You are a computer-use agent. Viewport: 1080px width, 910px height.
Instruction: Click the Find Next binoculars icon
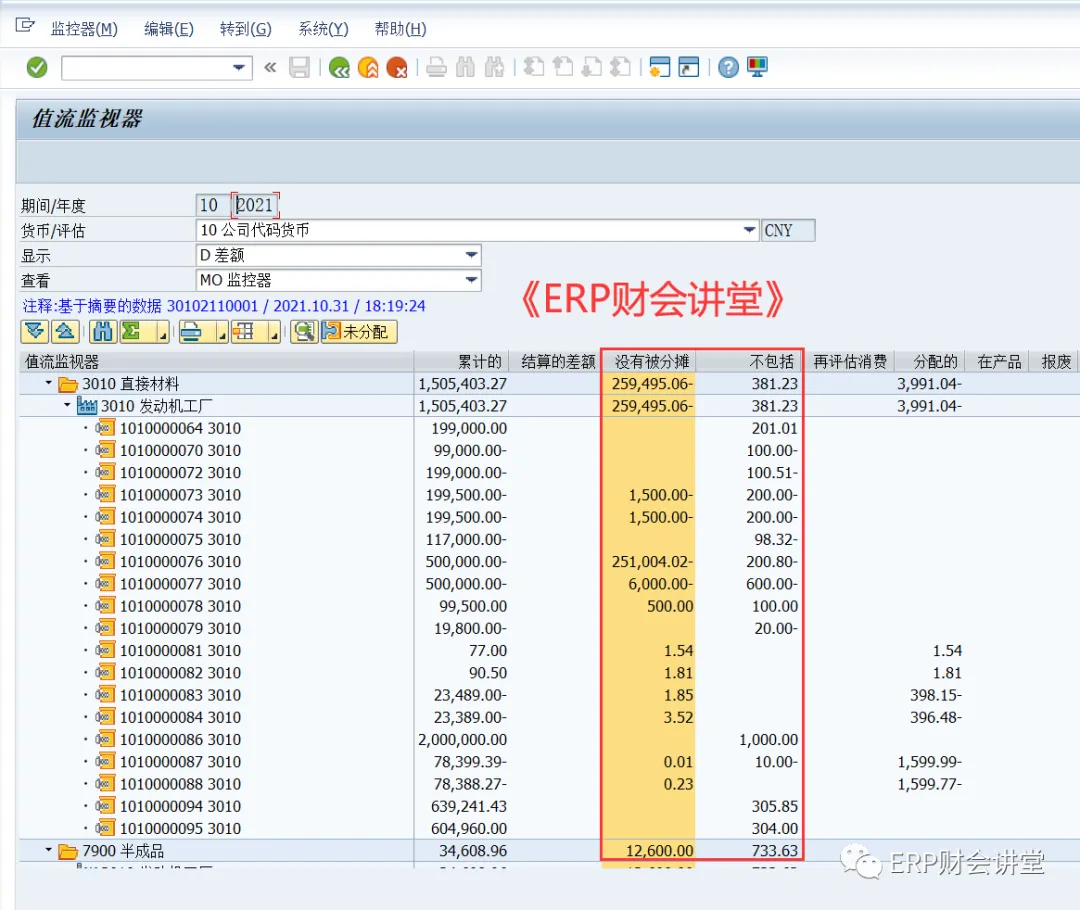point(495,68)
